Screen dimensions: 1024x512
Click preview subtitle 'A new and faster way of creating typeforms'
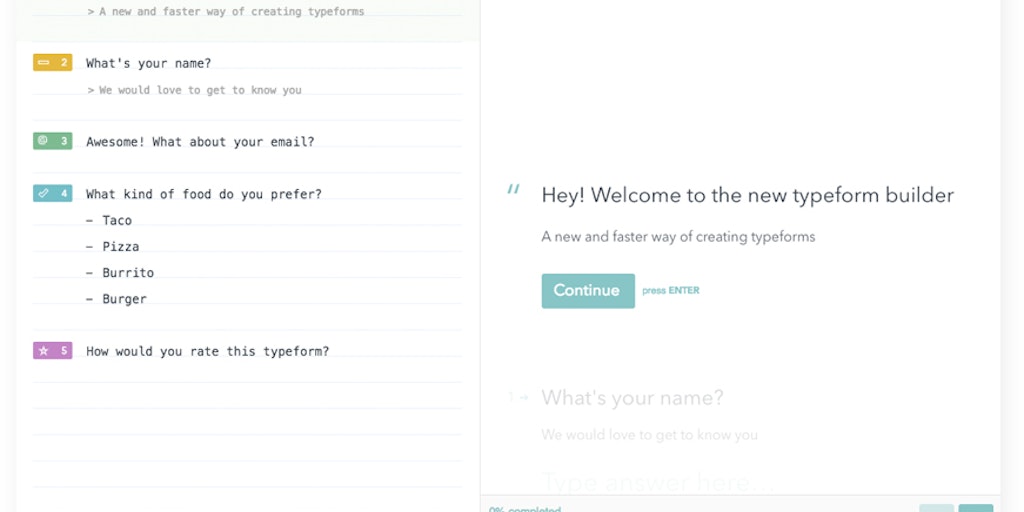coord(679,236)
